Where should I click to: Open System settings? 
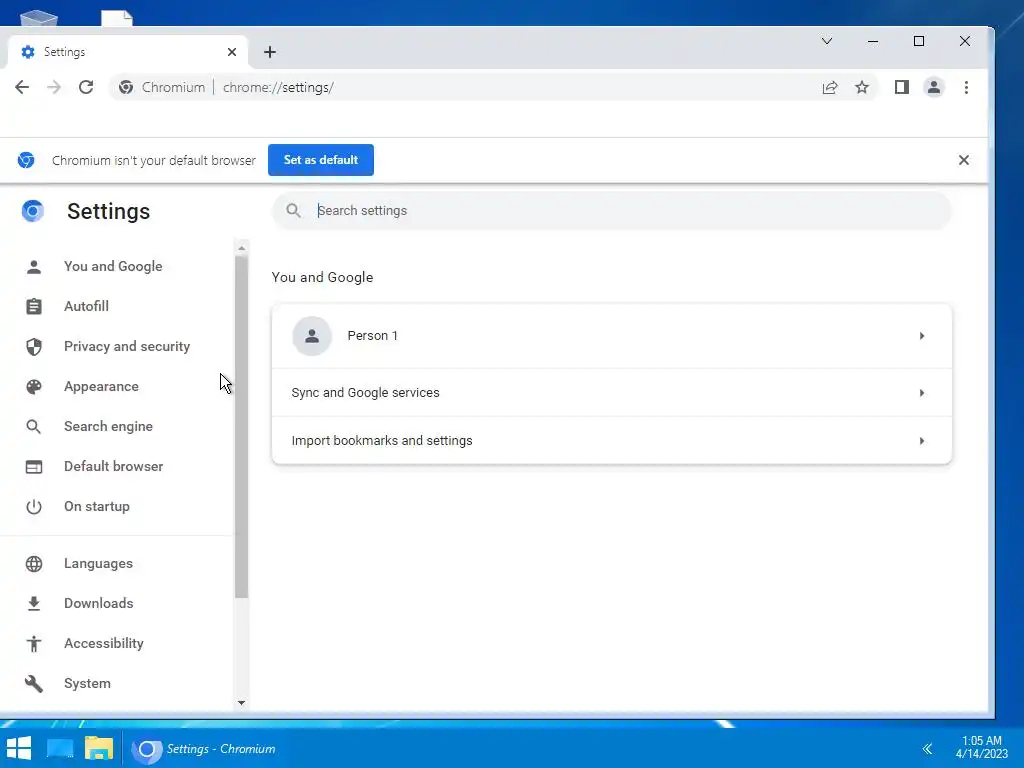87,683
